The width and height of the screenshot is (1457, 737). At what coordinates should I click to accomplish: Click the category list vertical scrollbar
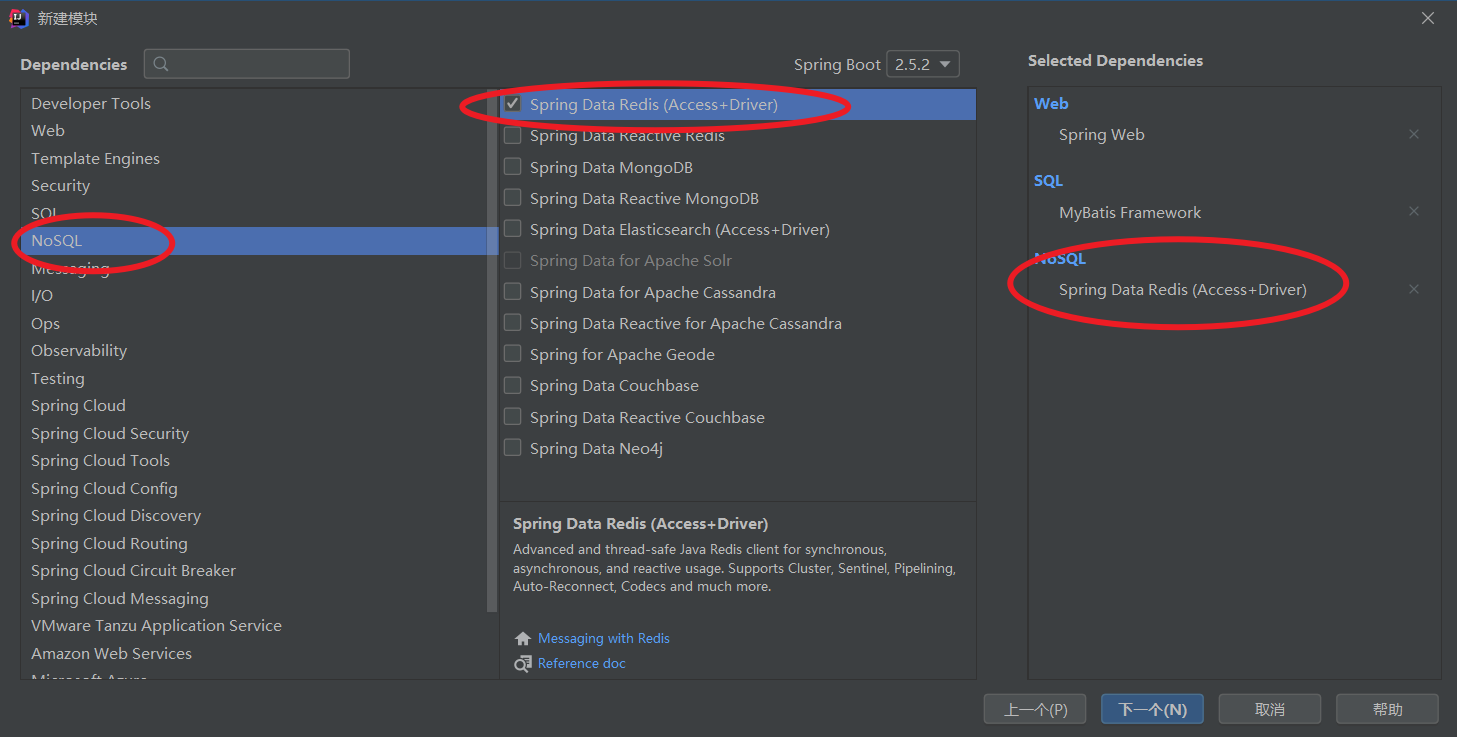coord(492,350)
